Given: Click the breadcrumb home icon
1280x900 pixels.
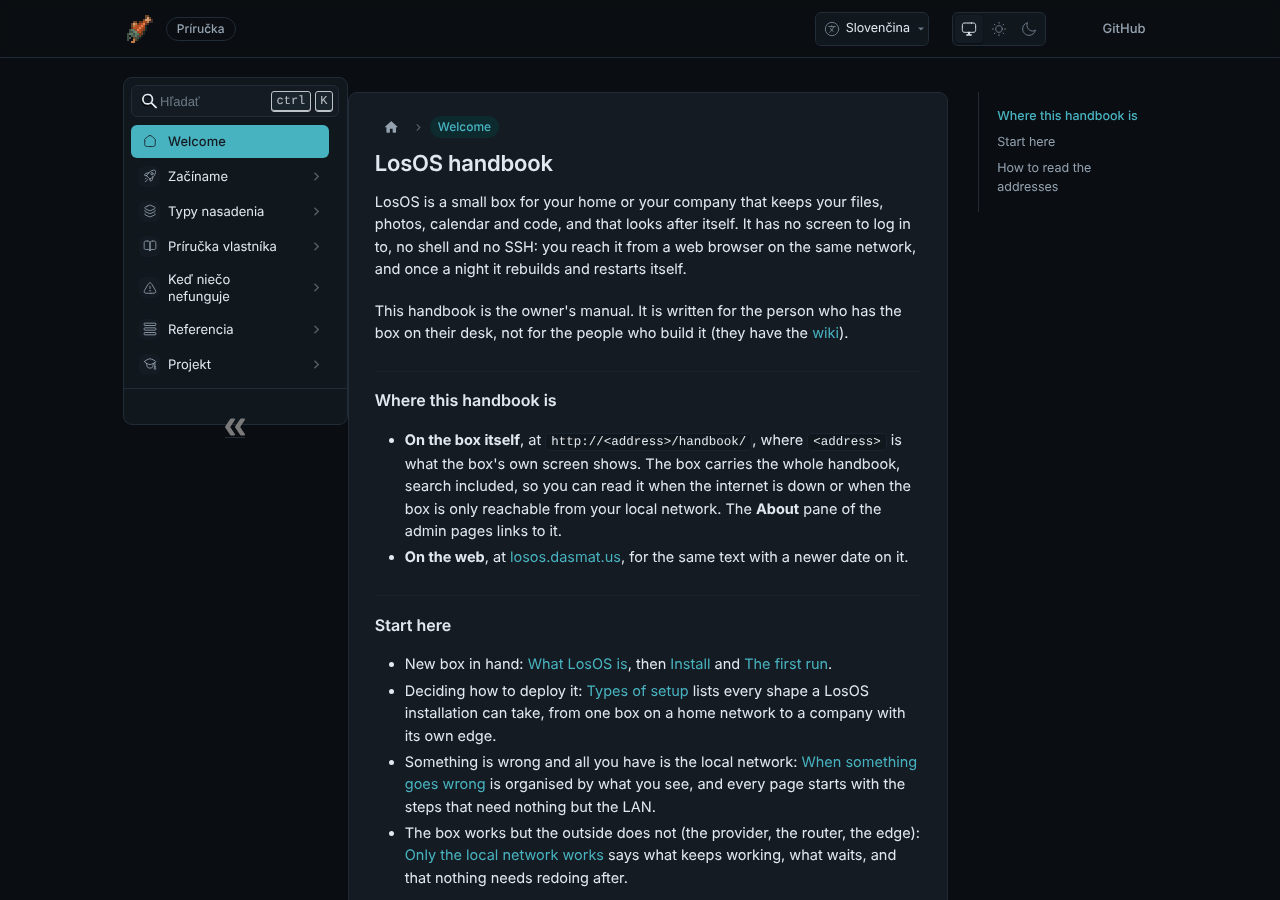Looking at the screenshot, I should coord(391,127).
